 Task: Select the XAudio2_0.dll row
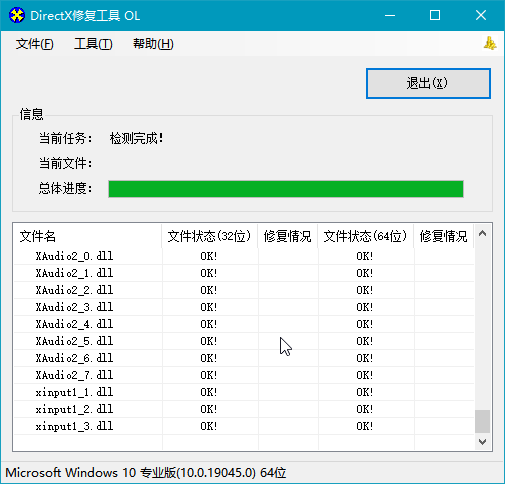point(244,256)
